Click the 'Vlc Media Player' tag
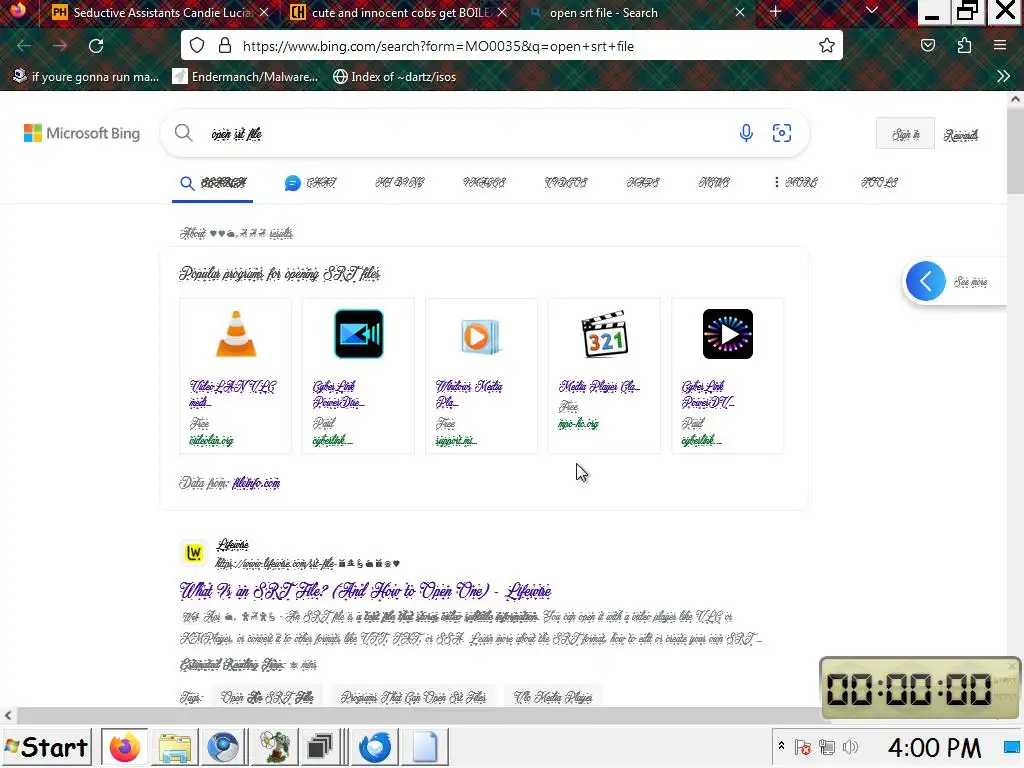Viewport: 1024px width, 768px height. coord(552,697)
